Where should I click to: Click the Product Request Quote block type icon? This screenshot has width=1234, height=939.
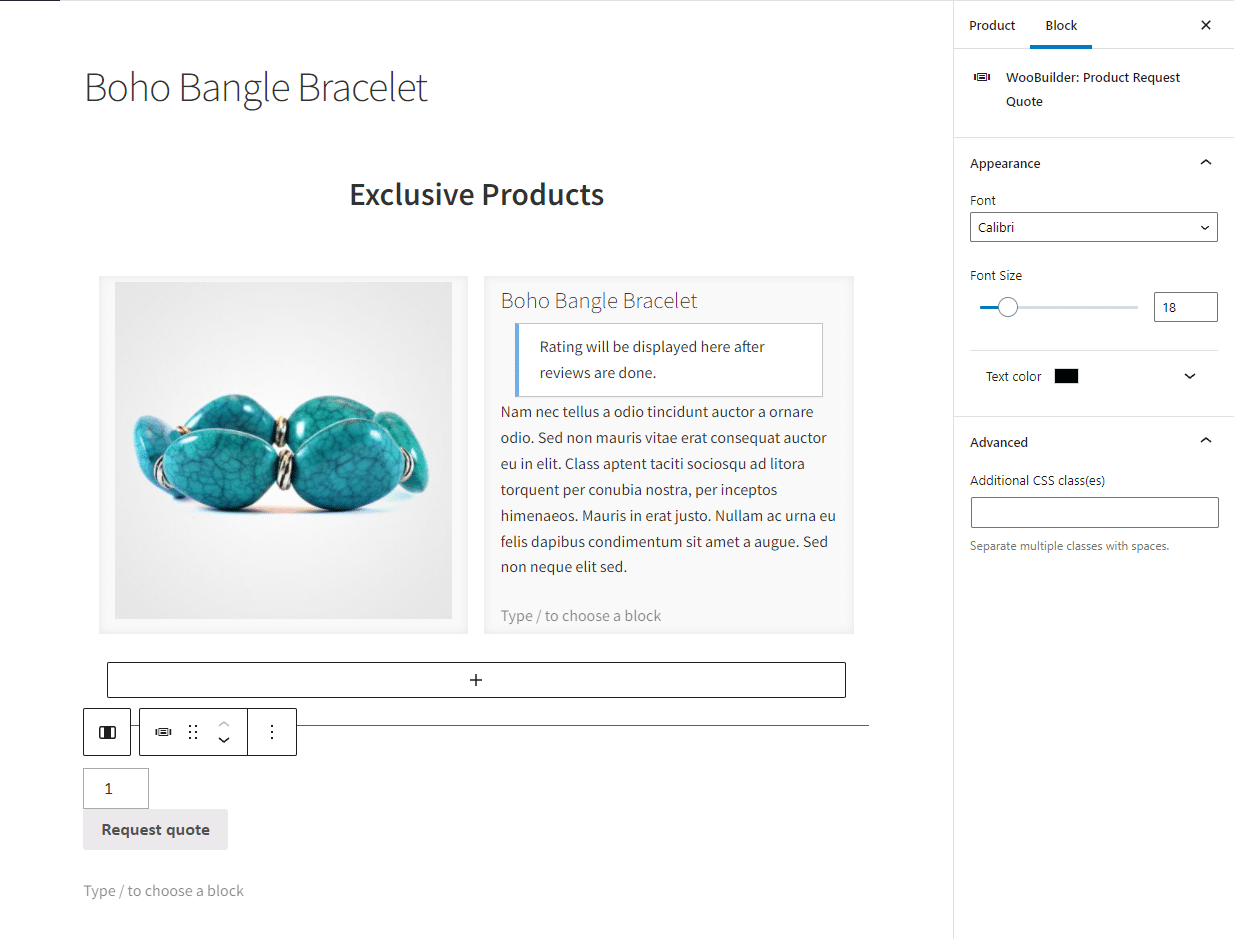pos(163,732)
